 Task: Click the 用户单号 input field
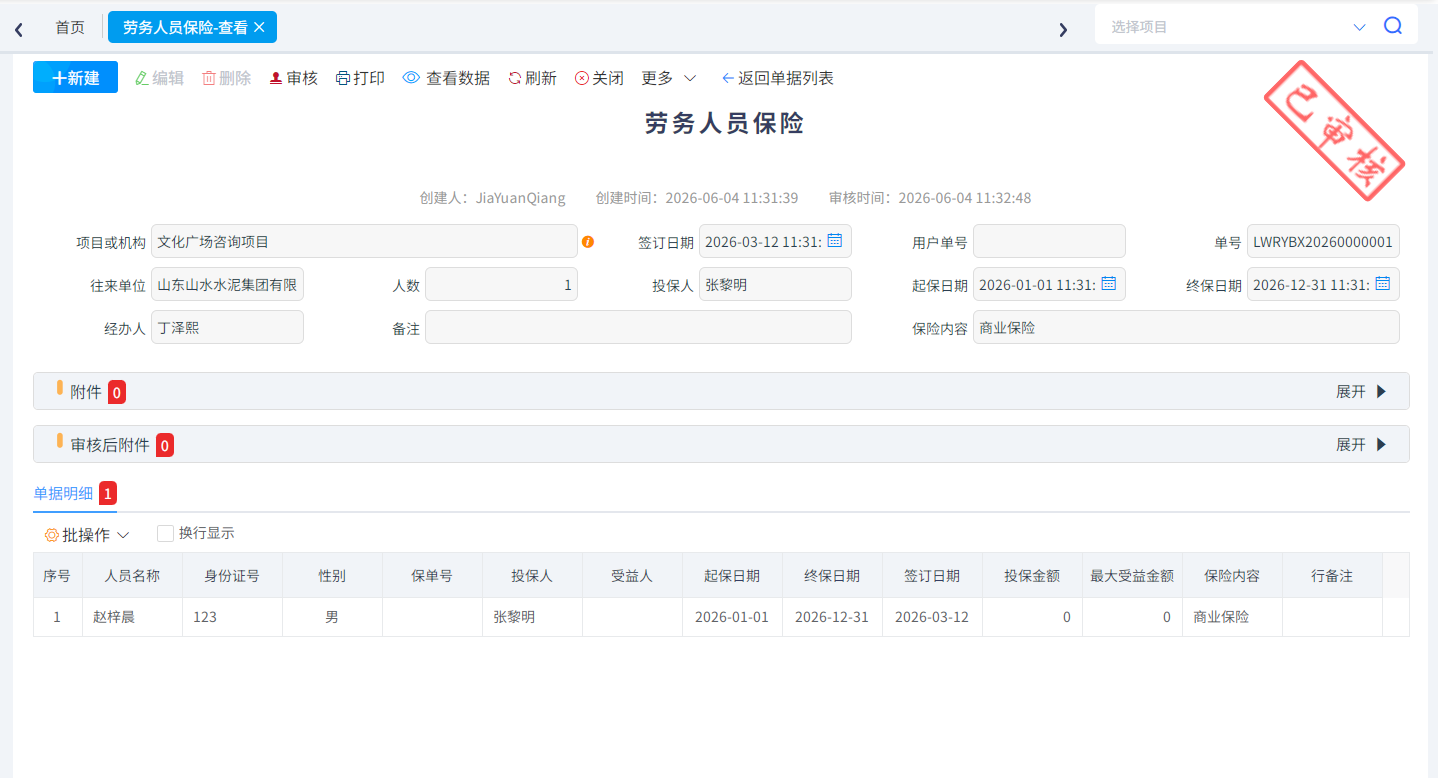(x=1049, y=241)
